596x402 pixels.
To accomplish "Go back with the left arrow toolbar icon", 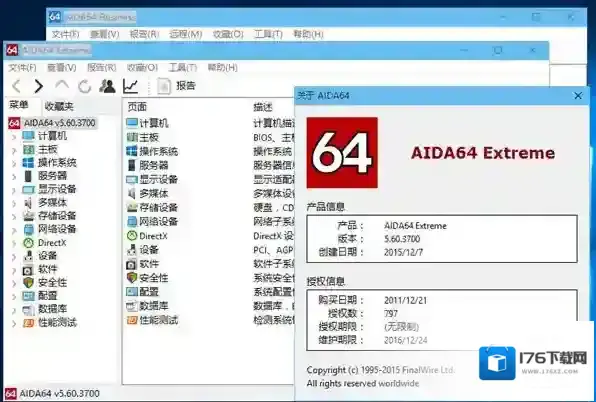I will [x=16, y=86].
